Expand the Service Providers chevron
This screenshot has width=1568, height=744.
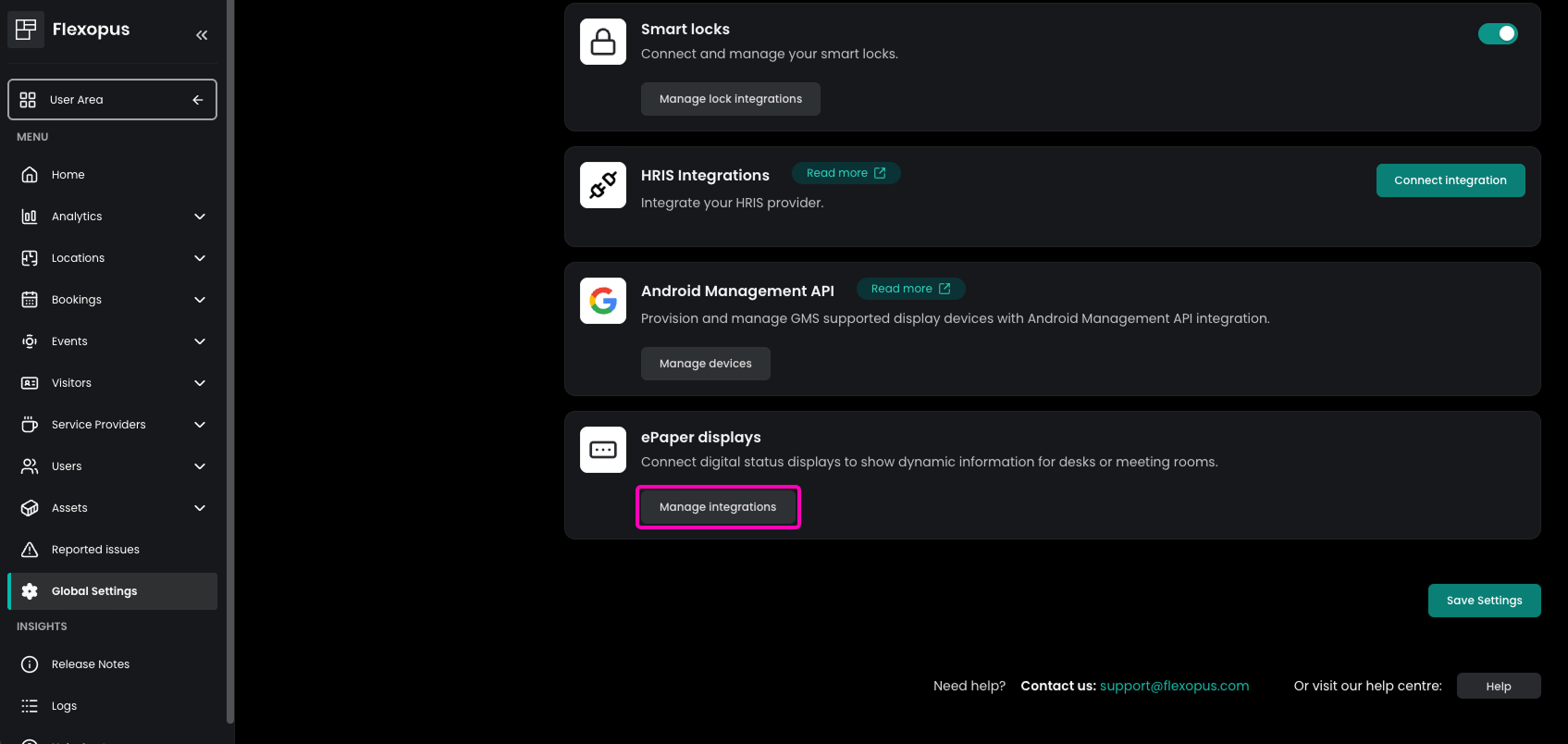click(200, 425)
